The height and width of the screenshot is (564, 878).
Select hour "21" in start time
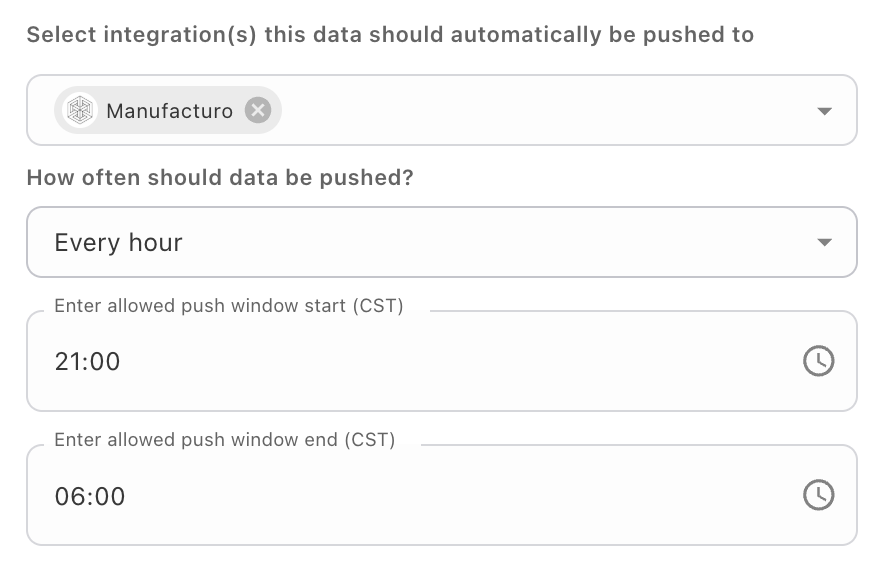68,361
